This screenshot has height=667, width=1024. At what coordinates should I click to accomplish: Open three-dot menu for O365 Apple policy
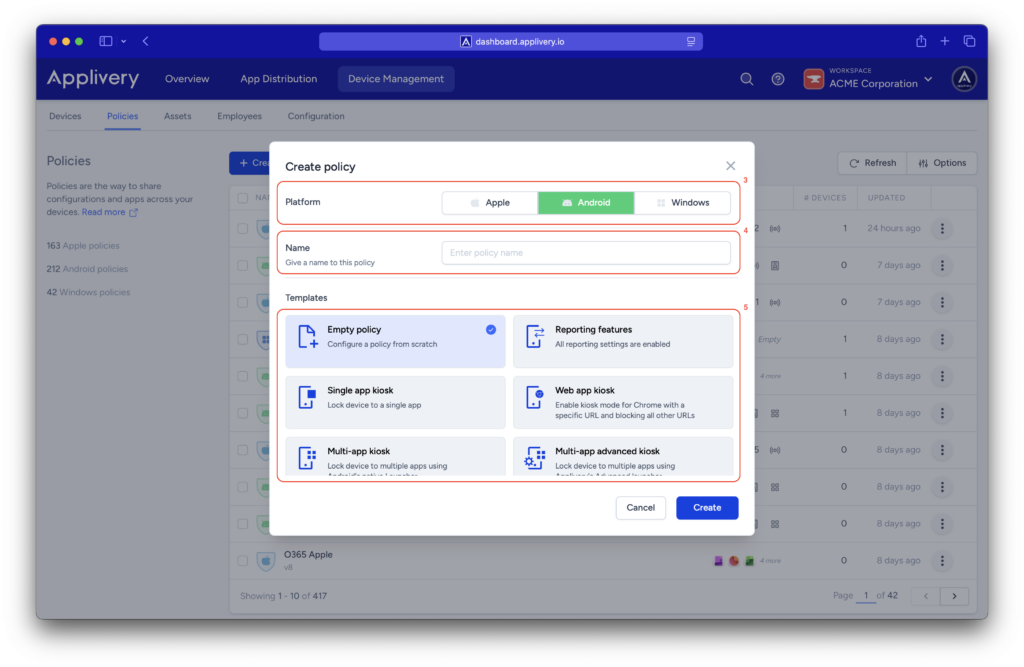click(941, 561)
